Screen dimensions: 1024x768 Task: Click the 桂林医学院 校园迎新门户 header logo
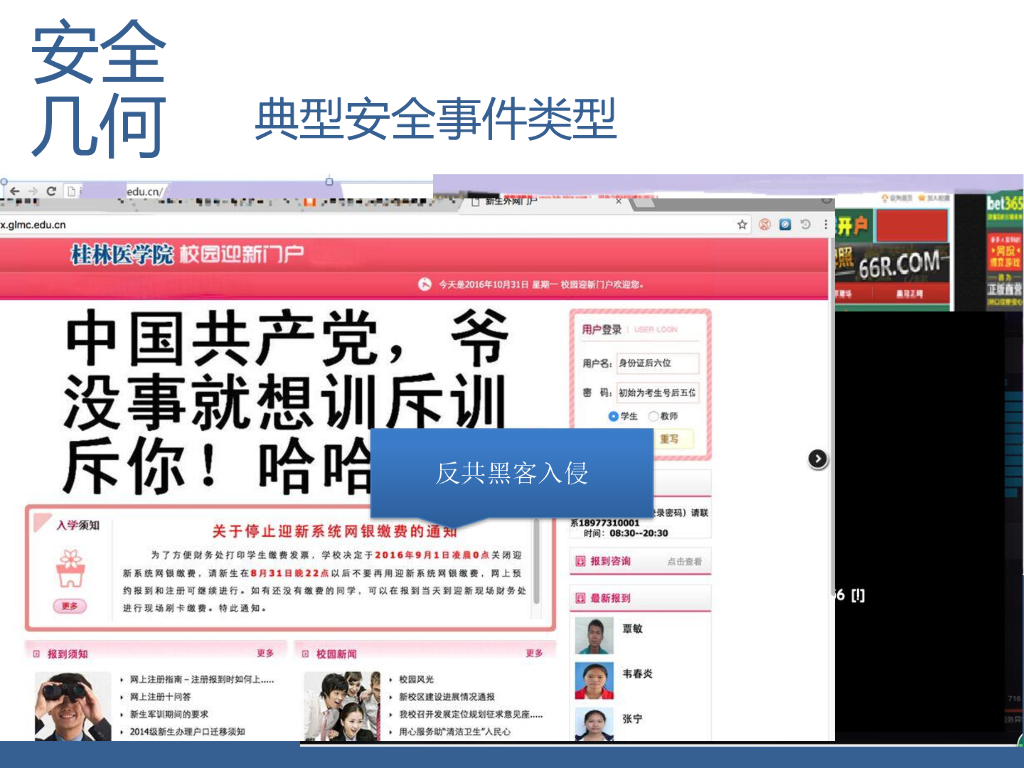187,254
